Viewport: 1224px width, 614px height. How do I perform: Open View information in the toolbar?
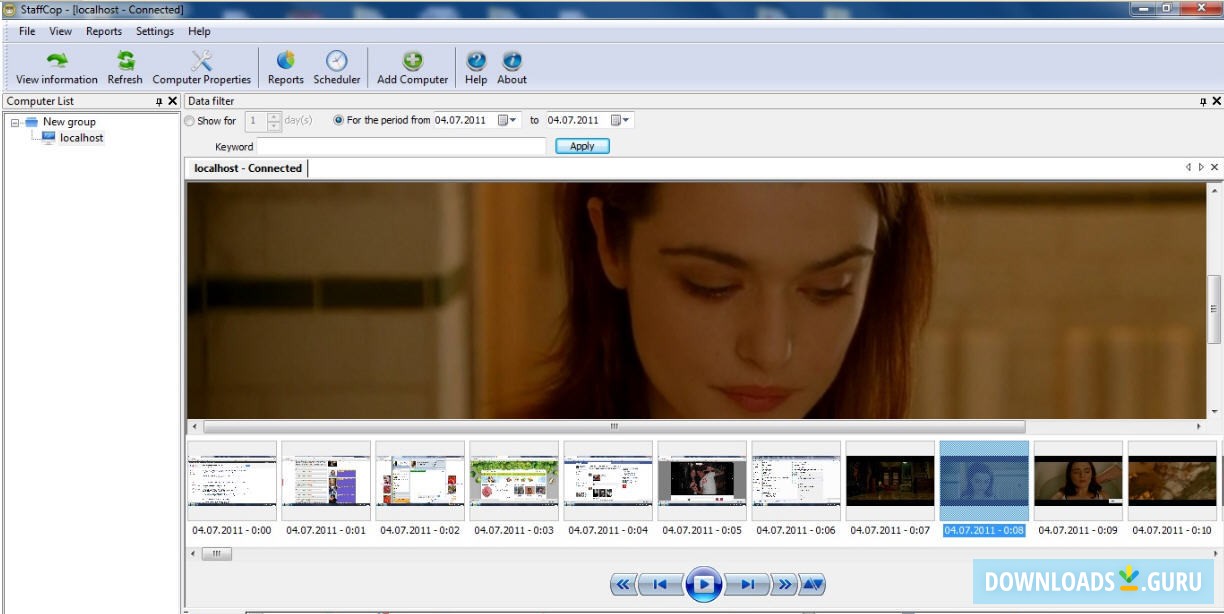point(57,68)
